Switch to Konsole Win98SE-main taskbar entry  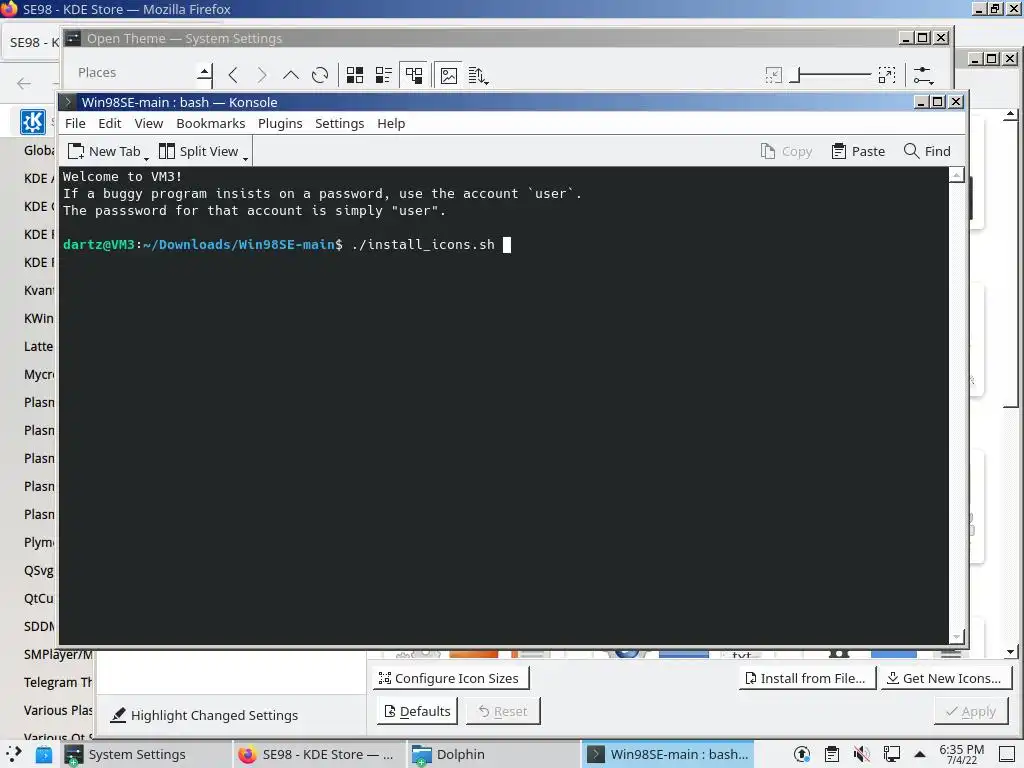click(x=667, y=754)
